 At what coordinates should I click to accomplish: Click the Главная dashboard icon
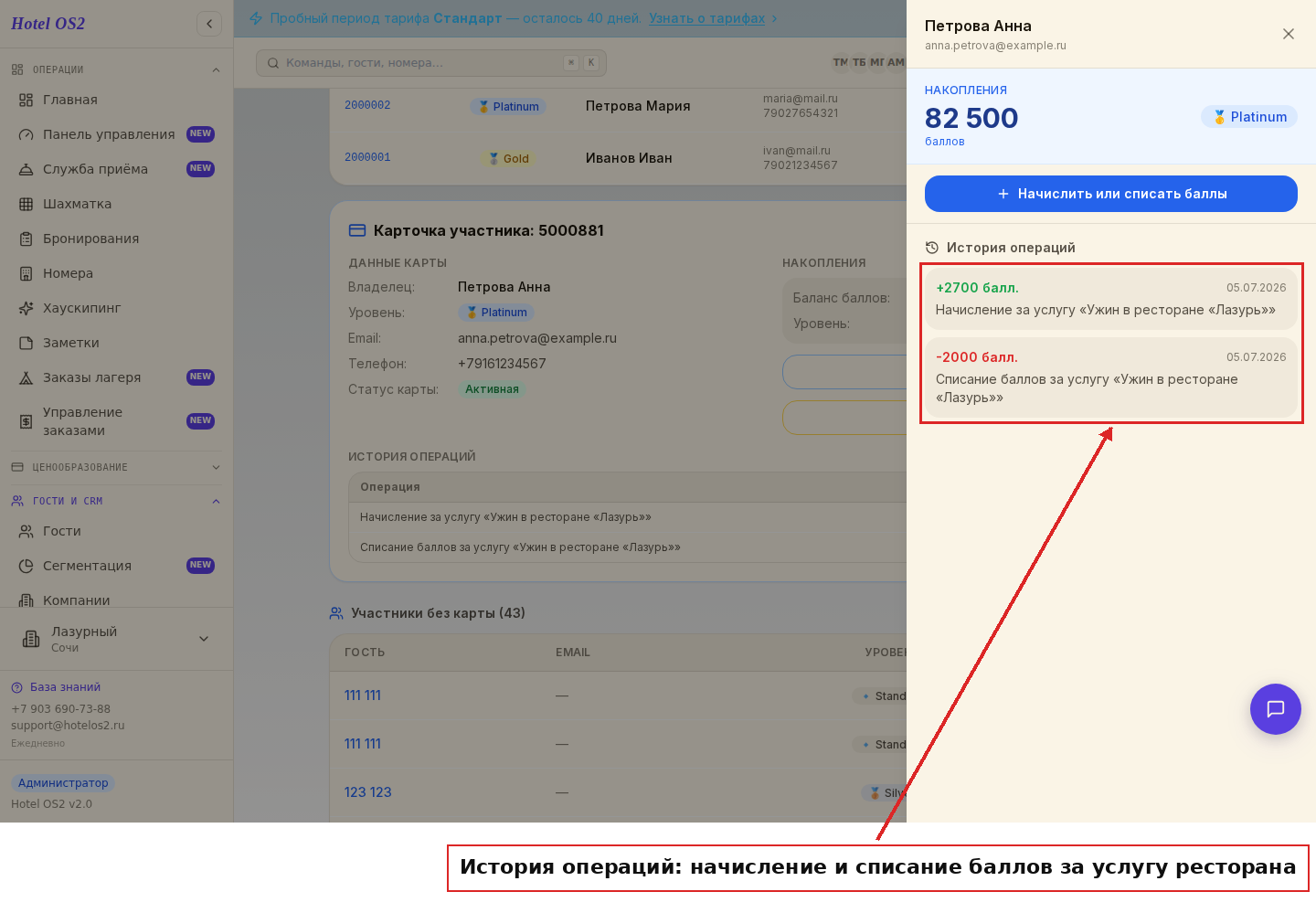click(x=26, y=100)
